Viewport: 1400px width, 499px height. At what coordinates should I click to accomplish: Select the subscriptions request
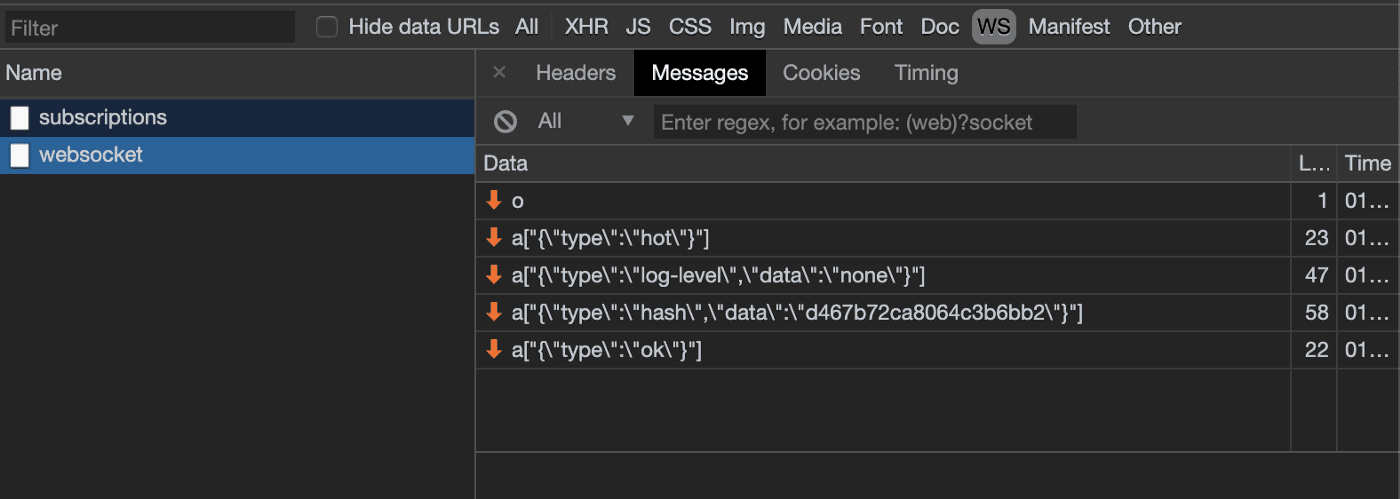tap(102, 118)
